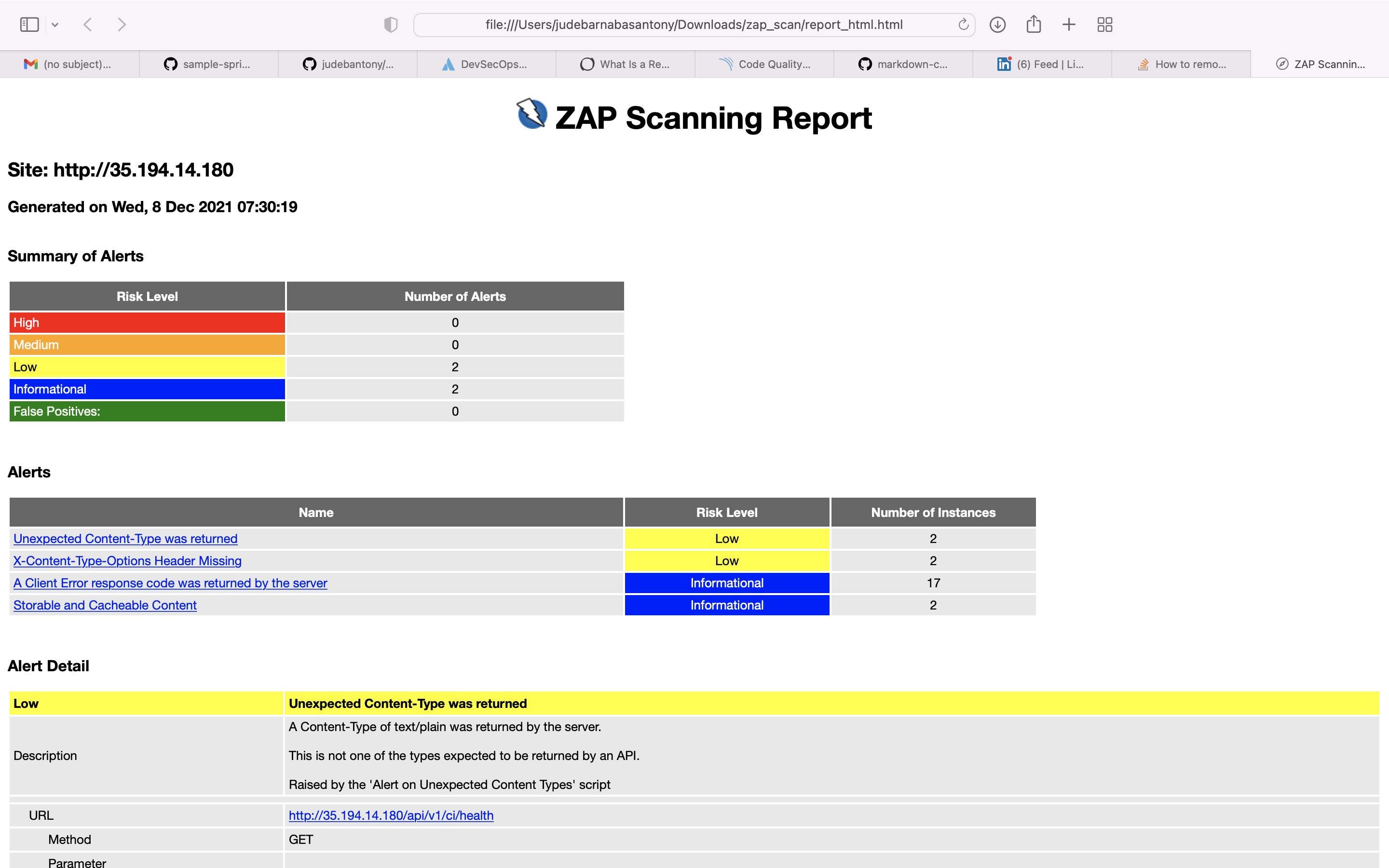1389x868 pixels.
Task: Open the sidebar options dropdown chevron
Action: [x=55, y=25]
